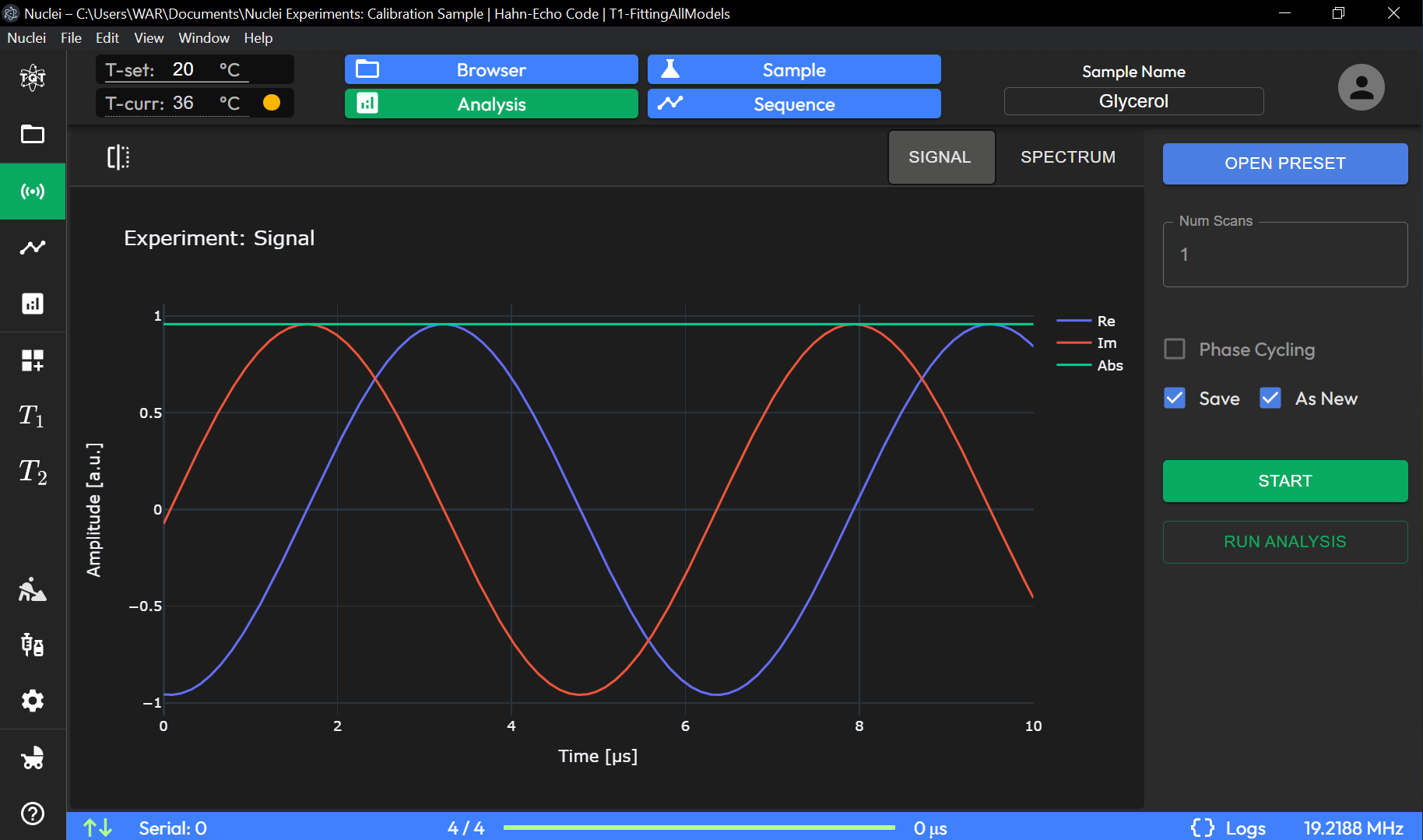Open the Sequence button
The image size is (1423, 840).
pos(794,104)
